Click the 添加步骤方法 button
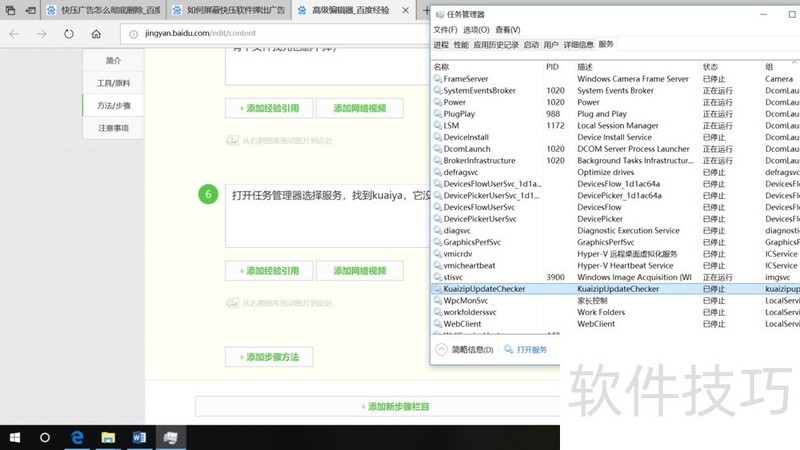 (268, 357)
